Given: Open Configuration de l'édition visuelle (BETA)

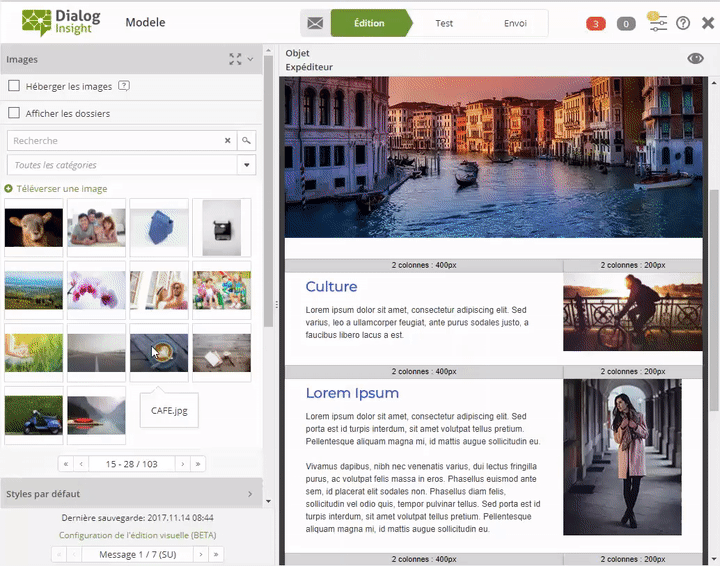Looking at the screenshot, I should pos(137,535).
